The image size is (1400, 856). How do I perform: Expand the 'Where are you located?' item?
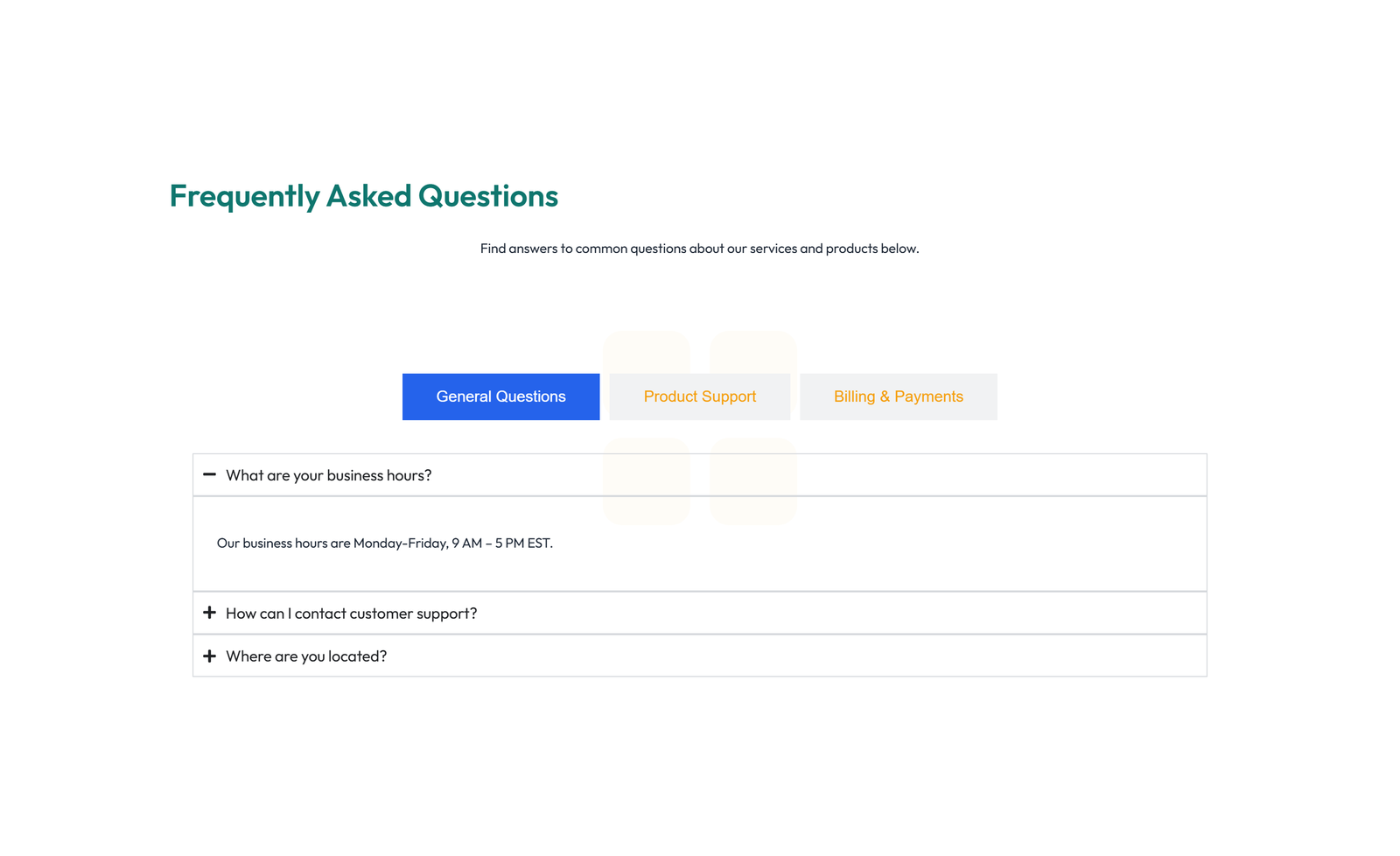pos(305,656)
